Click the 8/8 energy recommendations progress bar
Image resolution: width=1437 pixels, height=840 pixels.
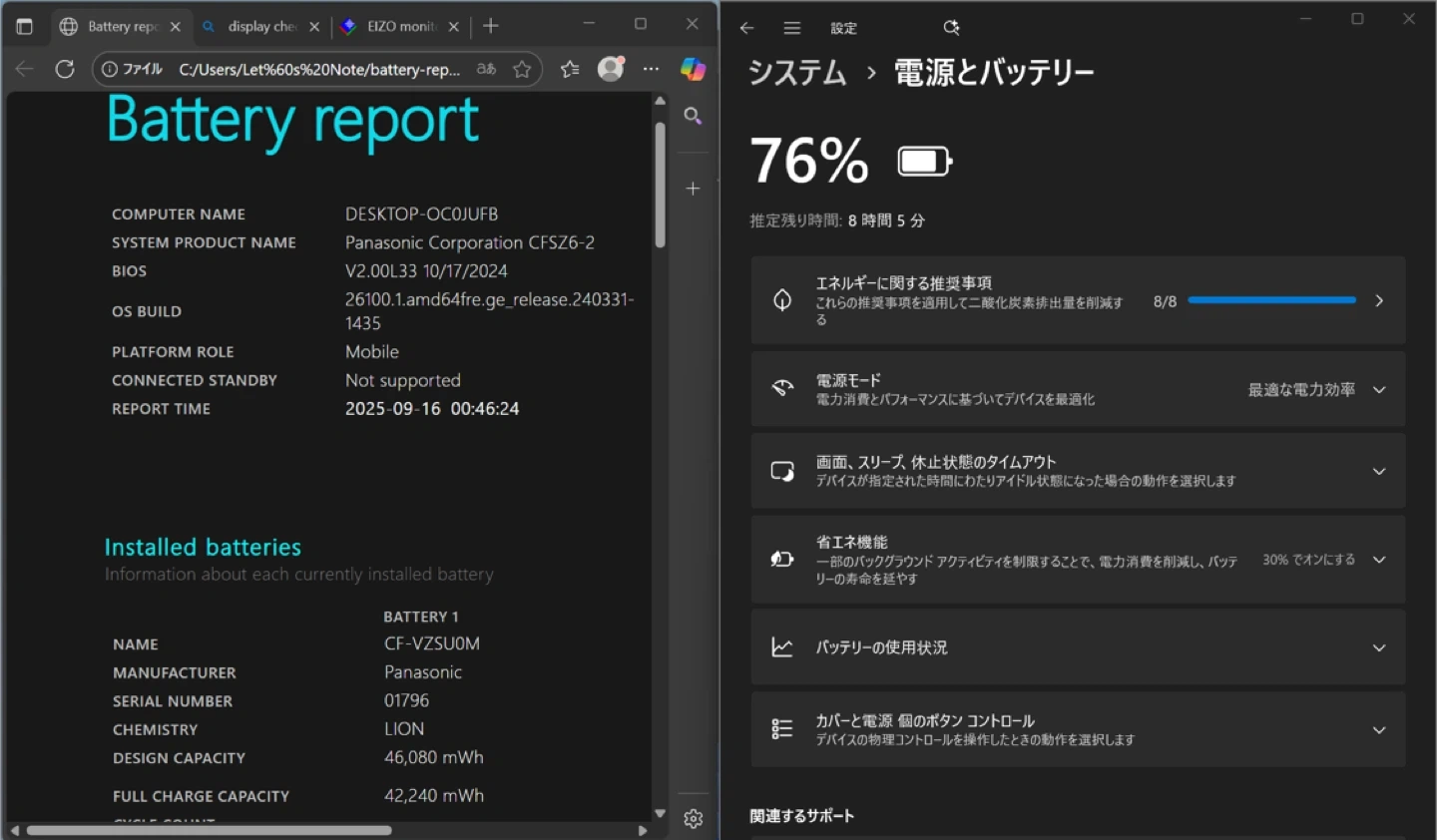pyautogui.click(x=1272, y=300)
